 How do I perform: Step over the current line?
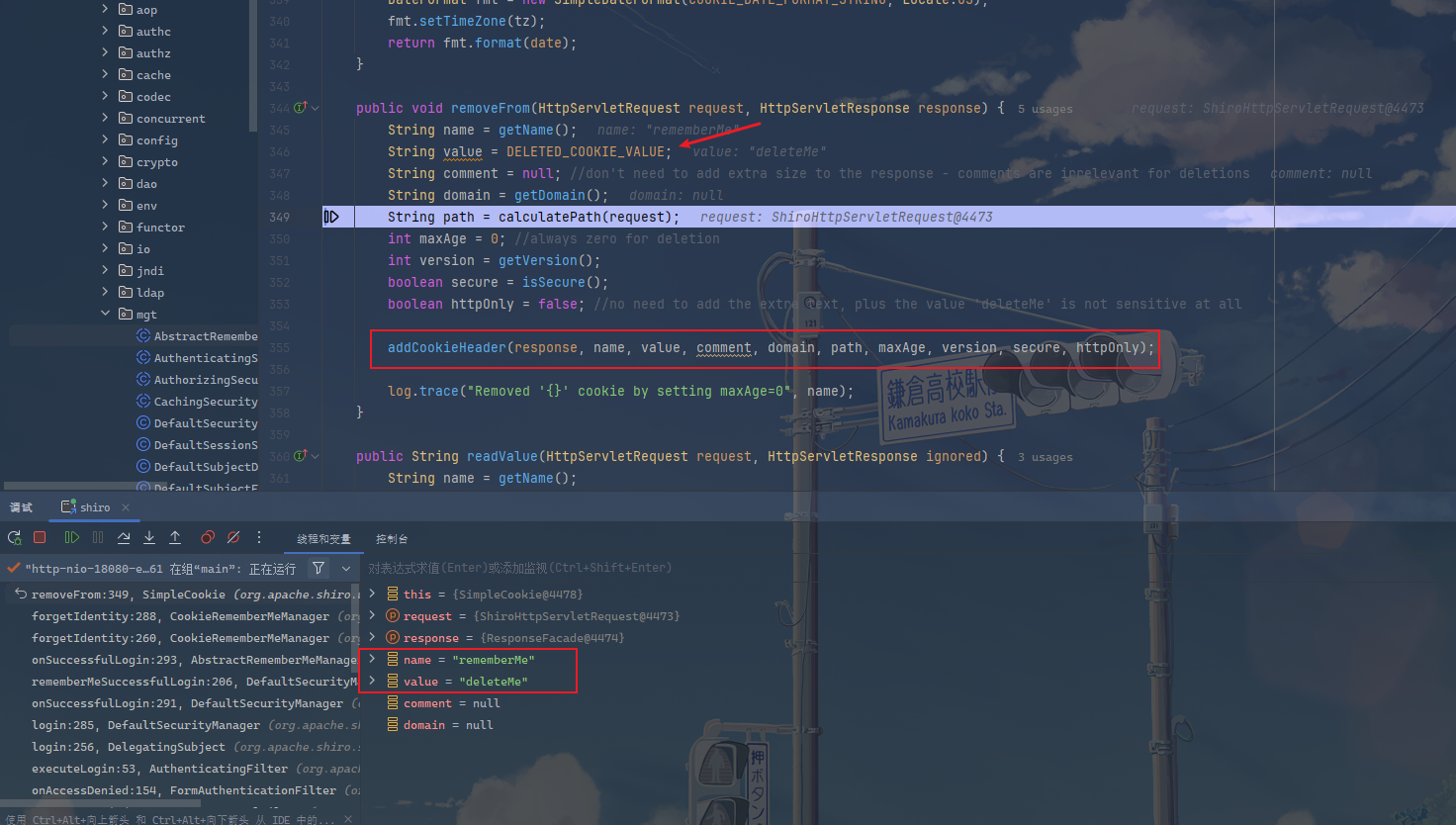pyautogui.click(x=124, y=537)
